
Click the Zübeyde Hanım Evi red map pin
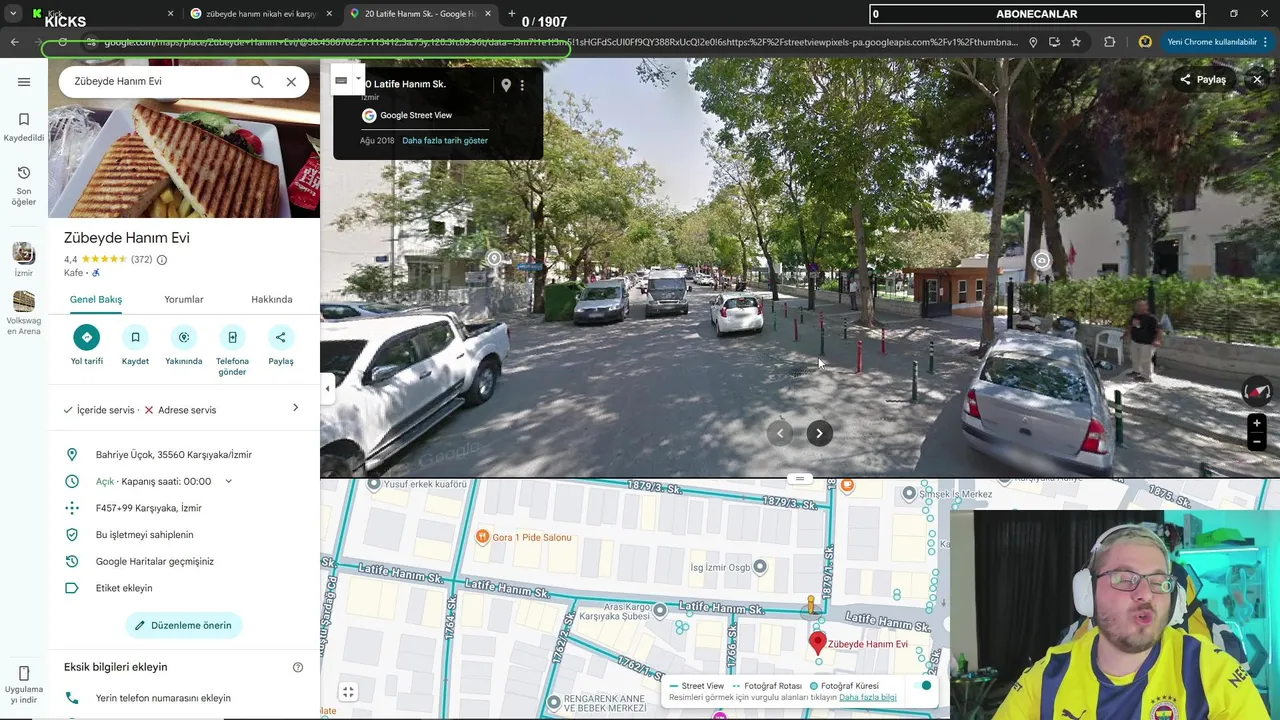tap(818, 643)
